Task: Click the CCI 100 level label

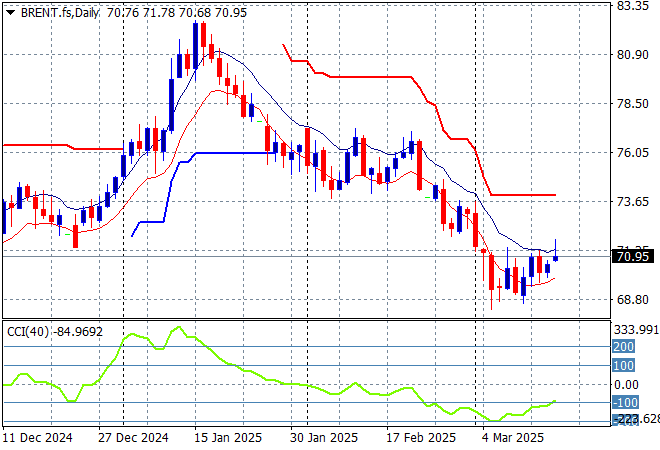Action: [x=623, y=365]
